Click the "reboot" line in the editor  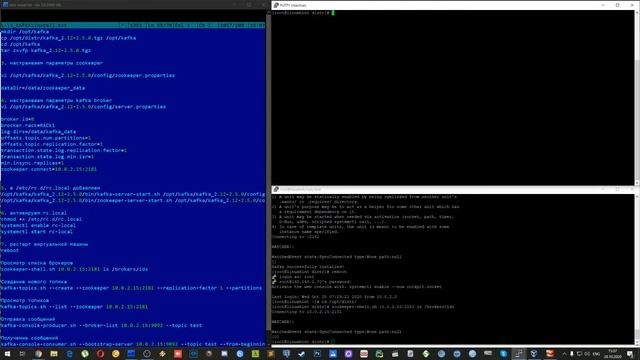click(10, 250)
